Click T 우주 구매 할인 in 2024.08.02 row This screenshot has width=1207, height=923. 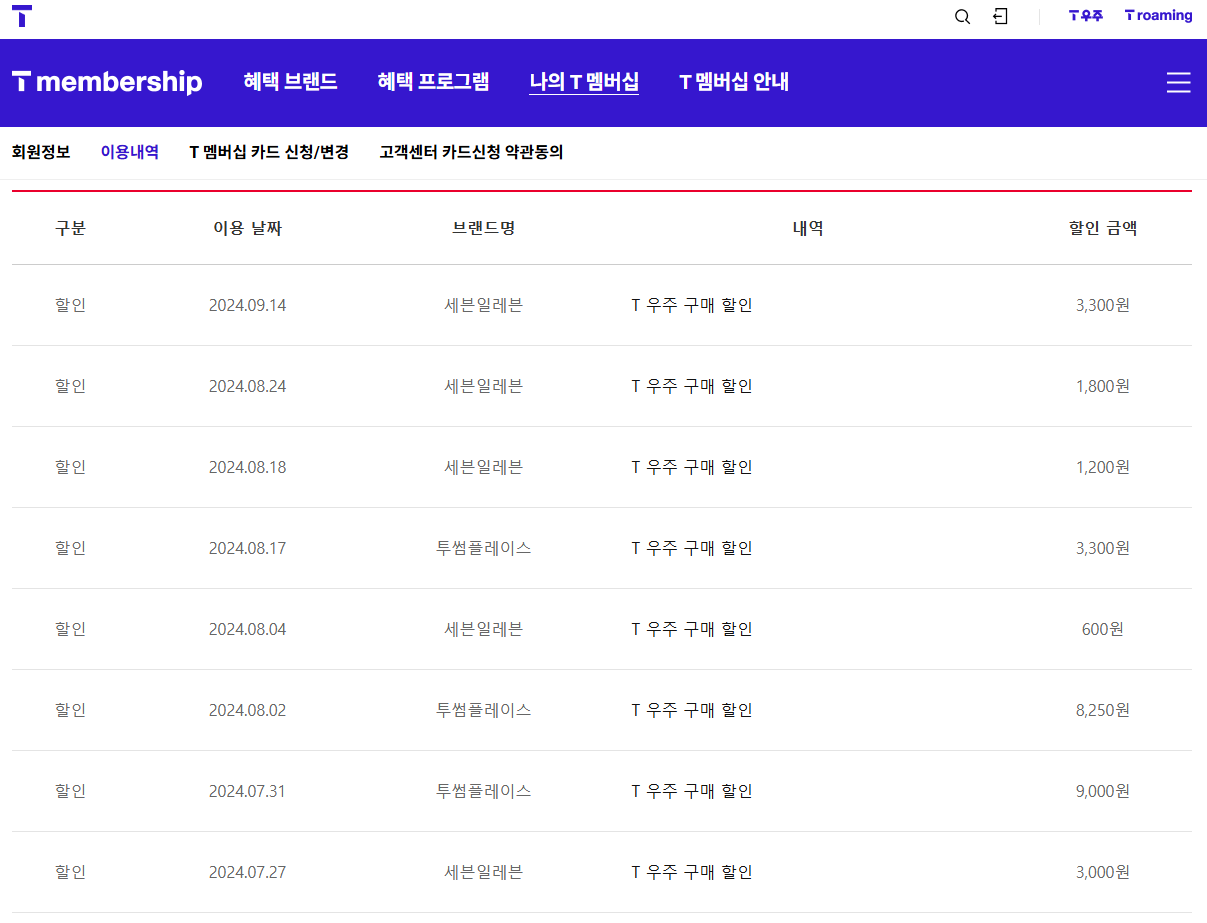coord(692,710)
